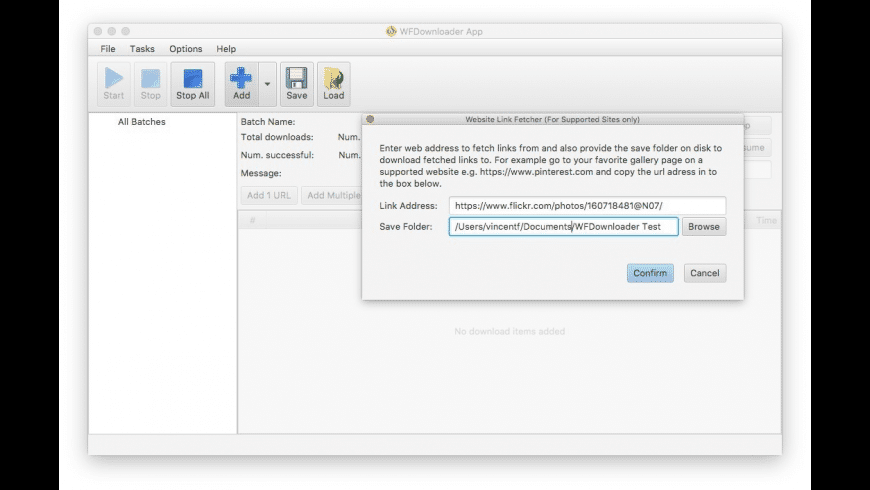870x490 pixels.
Task: Select All Batches in the sidebar
Action: [141, 122]
